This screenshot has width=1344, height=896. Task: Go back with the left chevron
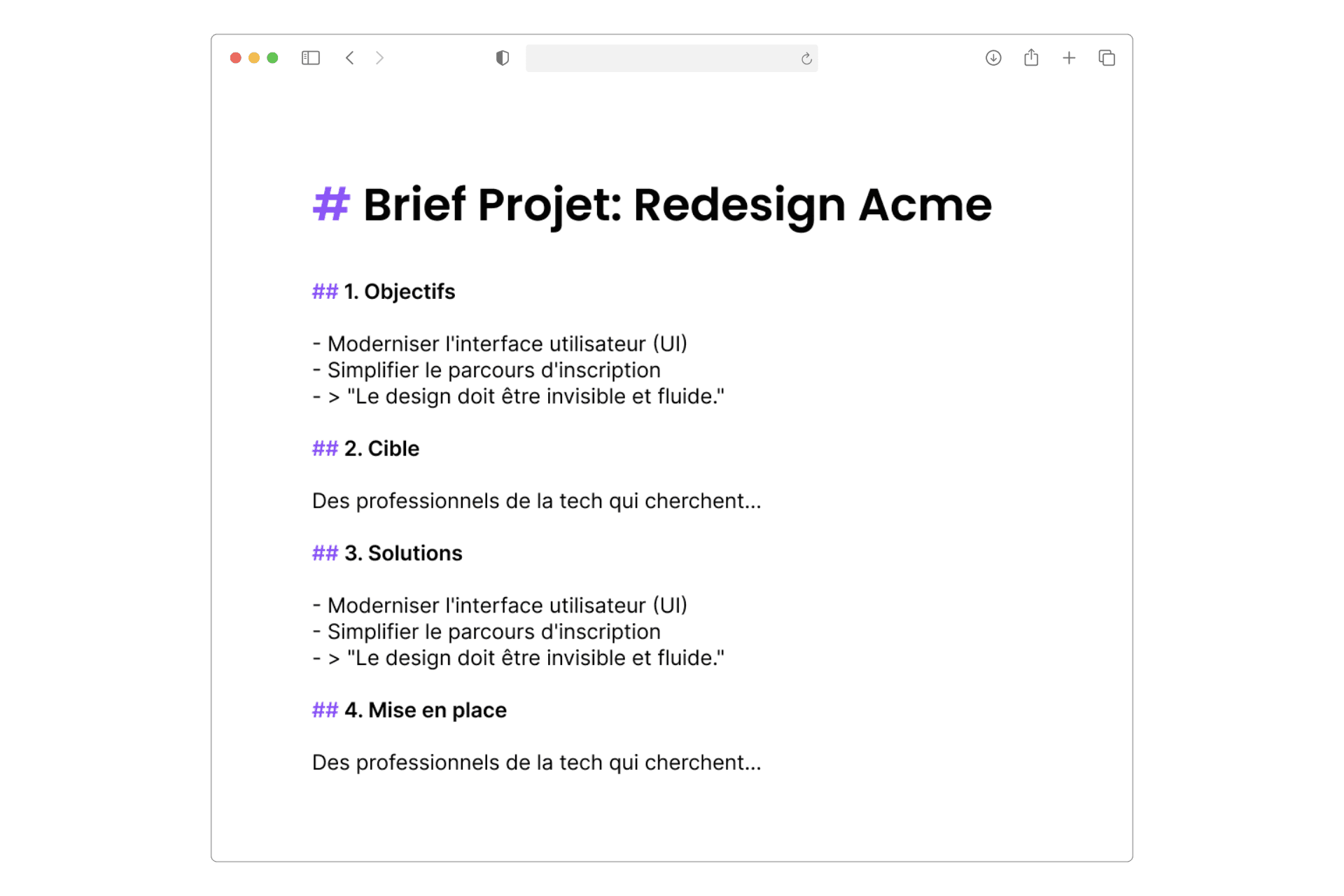pos(350,58)
